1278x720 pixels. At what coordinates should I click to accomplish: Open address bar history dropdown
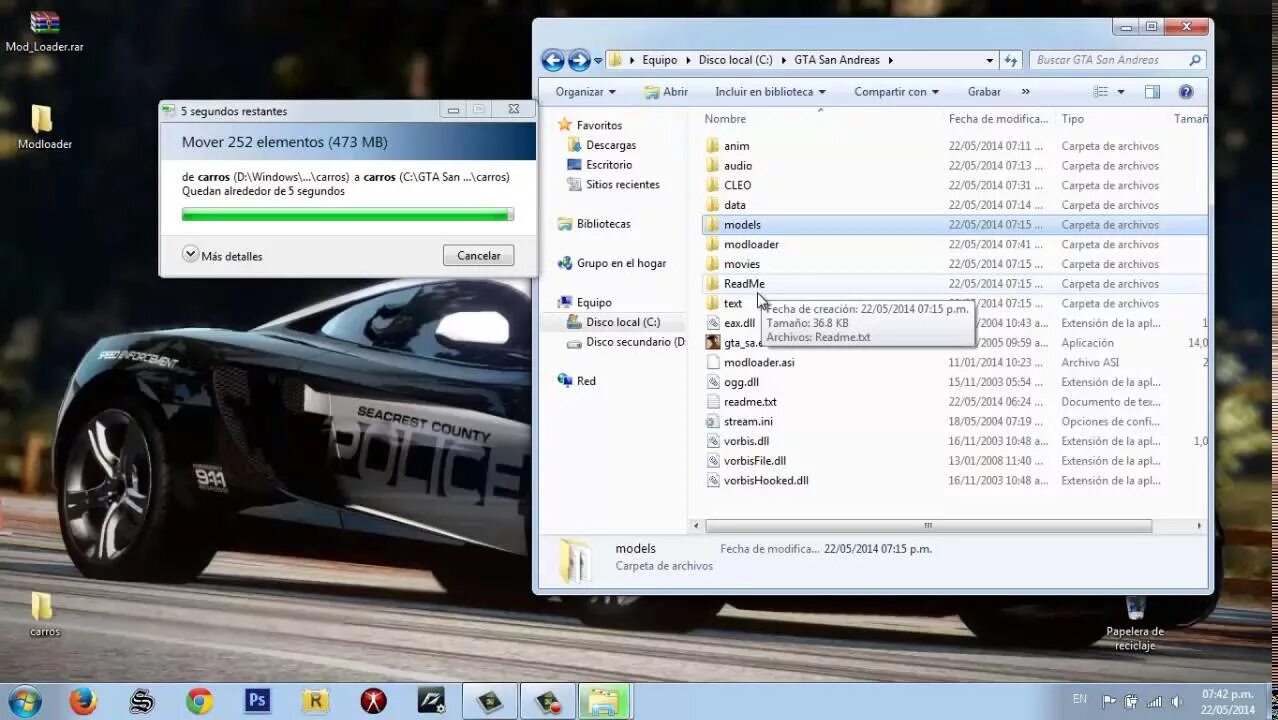pos(990,60)
